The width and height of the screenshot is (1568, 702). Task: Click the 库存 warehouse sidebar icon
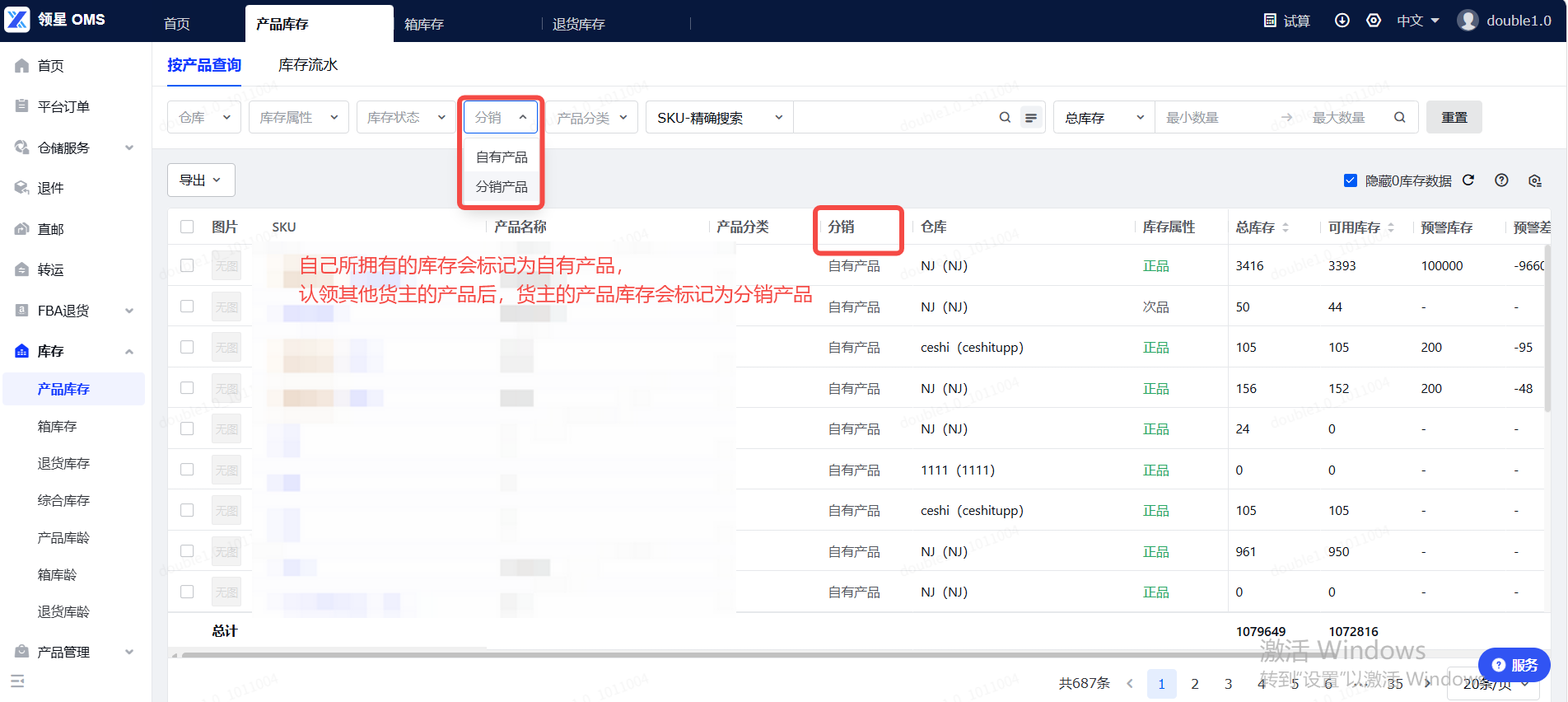coord(21,351)
